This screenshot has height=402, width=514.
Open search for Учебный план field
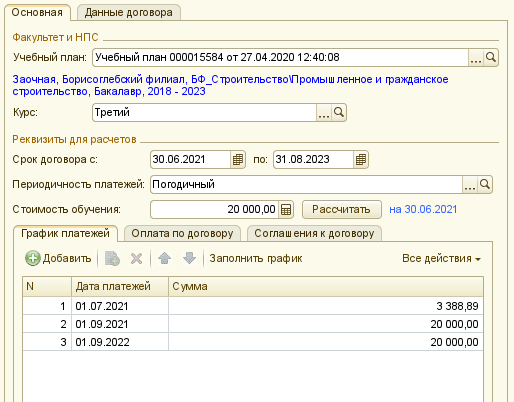(491, 57)
